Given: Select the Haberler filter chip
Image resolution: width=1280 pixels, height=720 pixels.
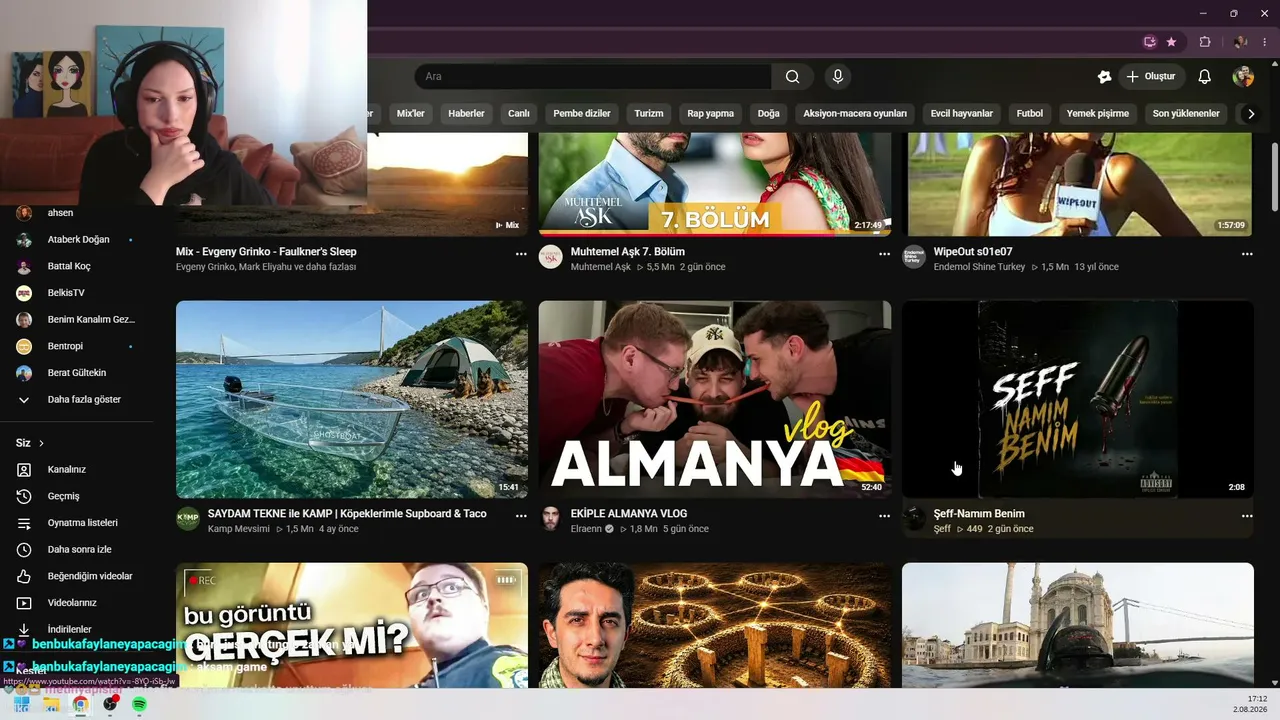Looking at the screenshot, I should pos(466,114).
